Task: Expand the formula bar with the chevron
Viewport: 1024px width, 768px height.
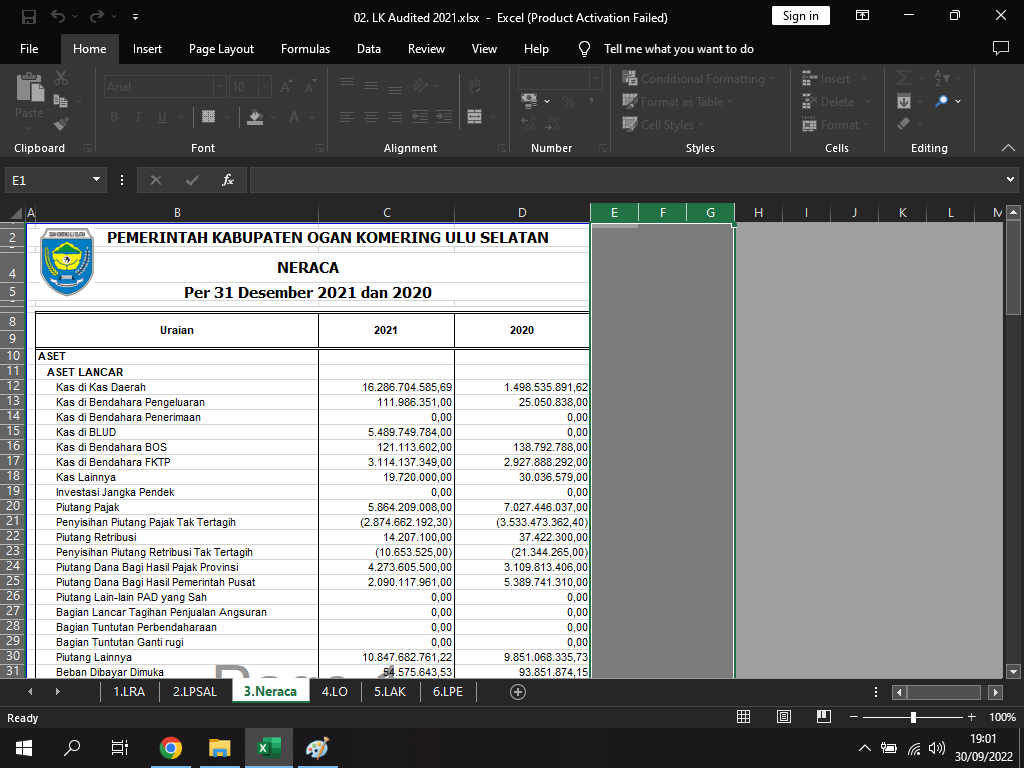Action: (x=1010, y=180)
